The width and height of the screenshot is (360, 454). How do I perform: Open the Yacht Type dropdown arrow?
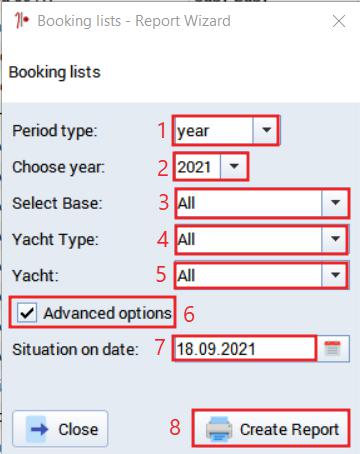(335, 239)
